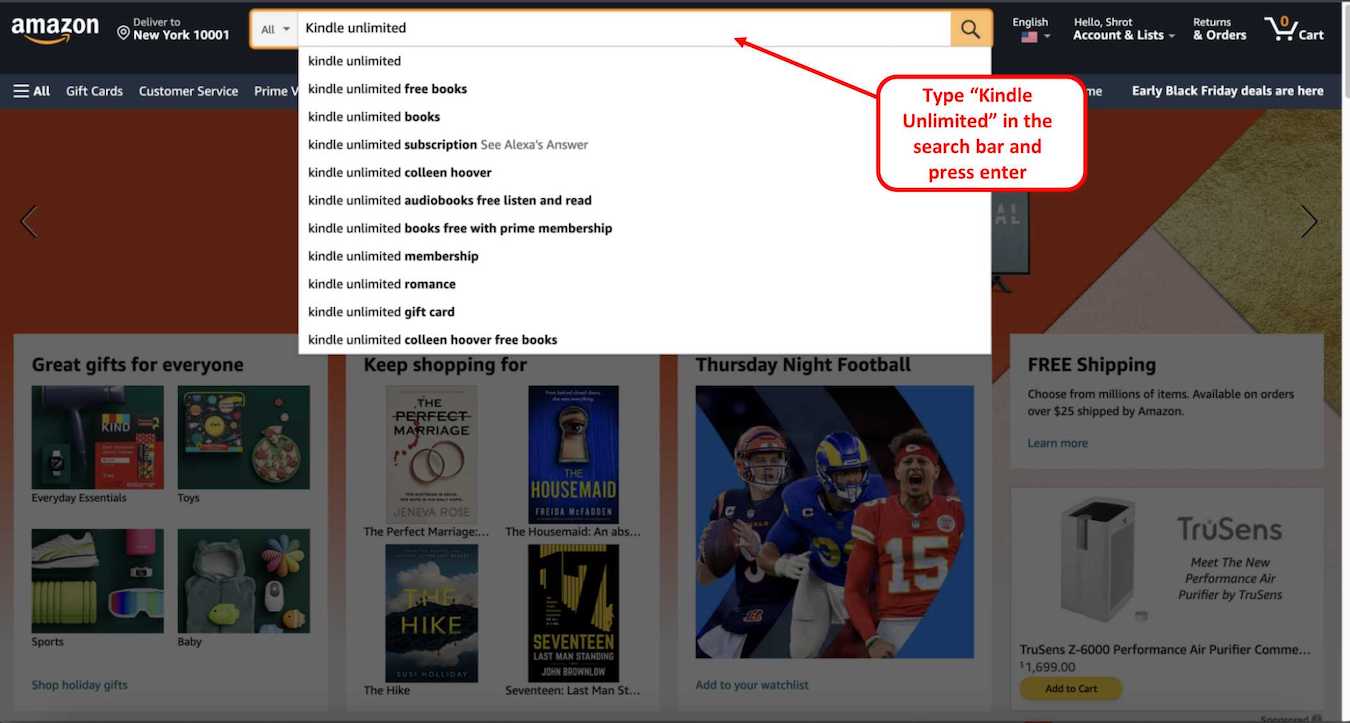This screenshot has width=1350, height=723.
Task: Open The Hike book cover
Action: pos(431,613)
